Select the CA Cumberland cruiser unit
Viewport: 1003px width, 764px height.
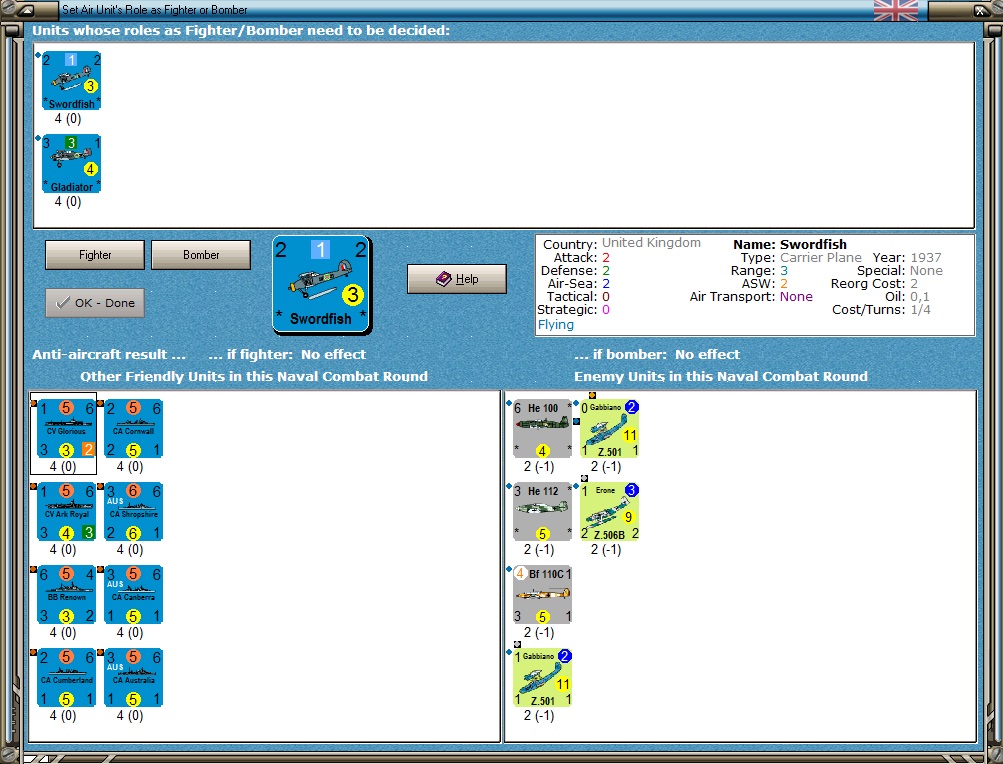point(66,678)
